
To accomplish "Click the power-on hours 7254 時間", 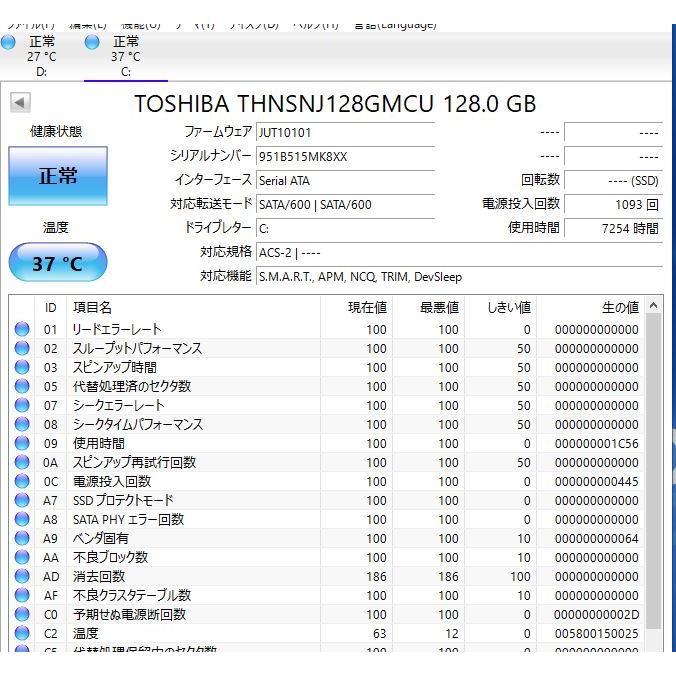I will (613, 228).
